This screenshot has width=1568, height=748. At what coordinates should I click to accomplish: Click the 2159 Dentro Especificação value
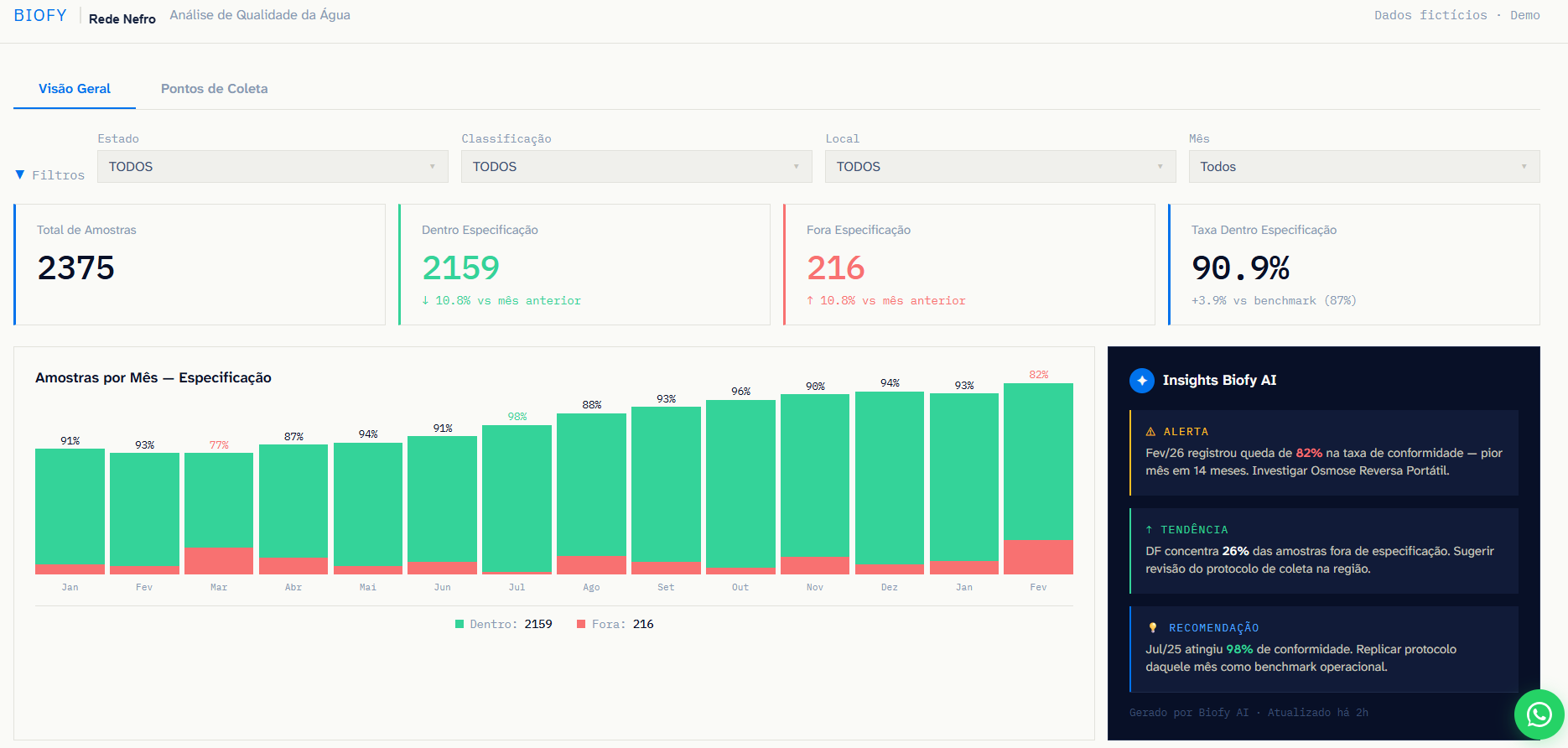pos(460,268)
